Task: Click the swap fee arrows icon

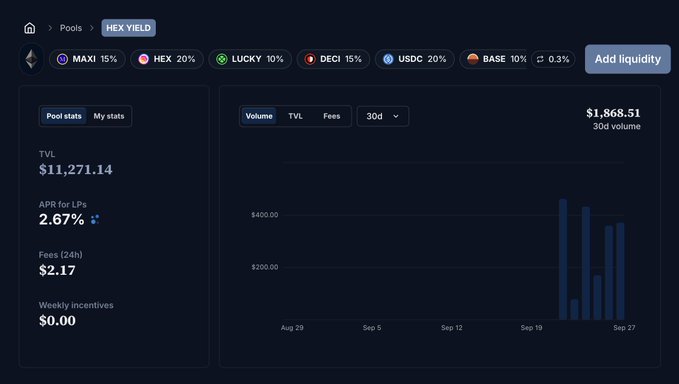Action: 540,59
